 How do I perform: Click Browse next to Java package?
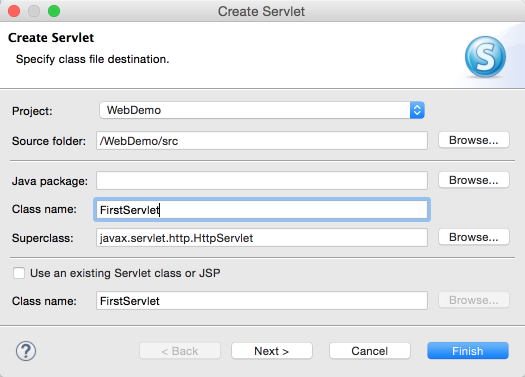point(473,180)
